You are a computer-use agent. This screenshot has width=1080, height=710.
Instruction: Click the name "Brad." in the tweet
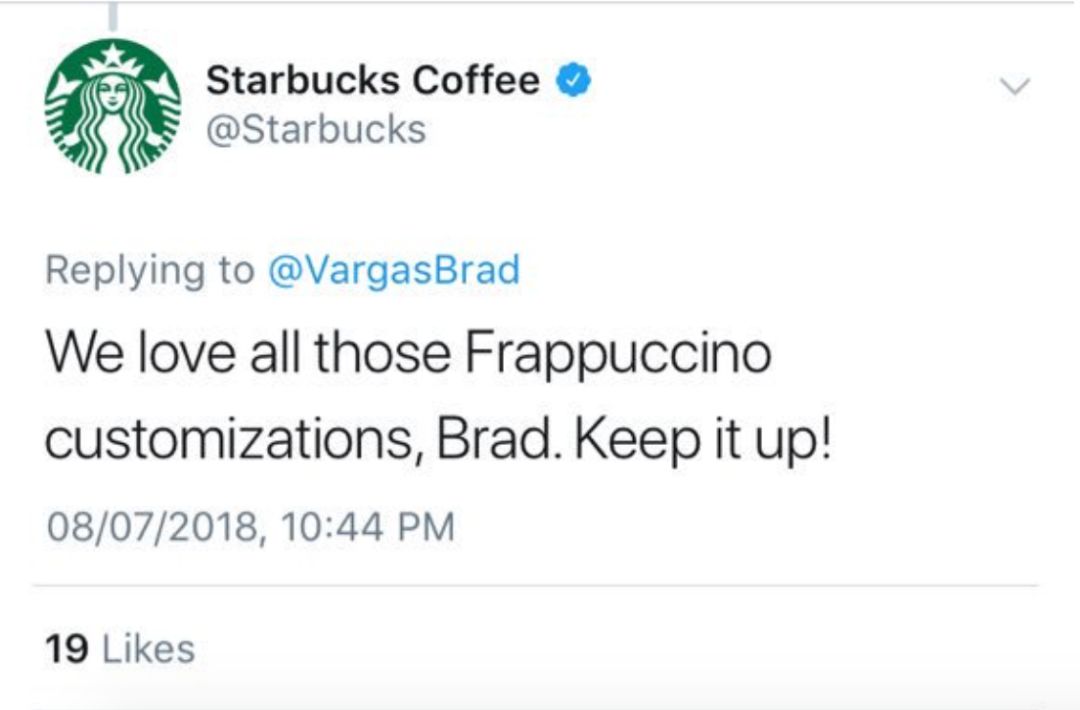tap(494, 439)
